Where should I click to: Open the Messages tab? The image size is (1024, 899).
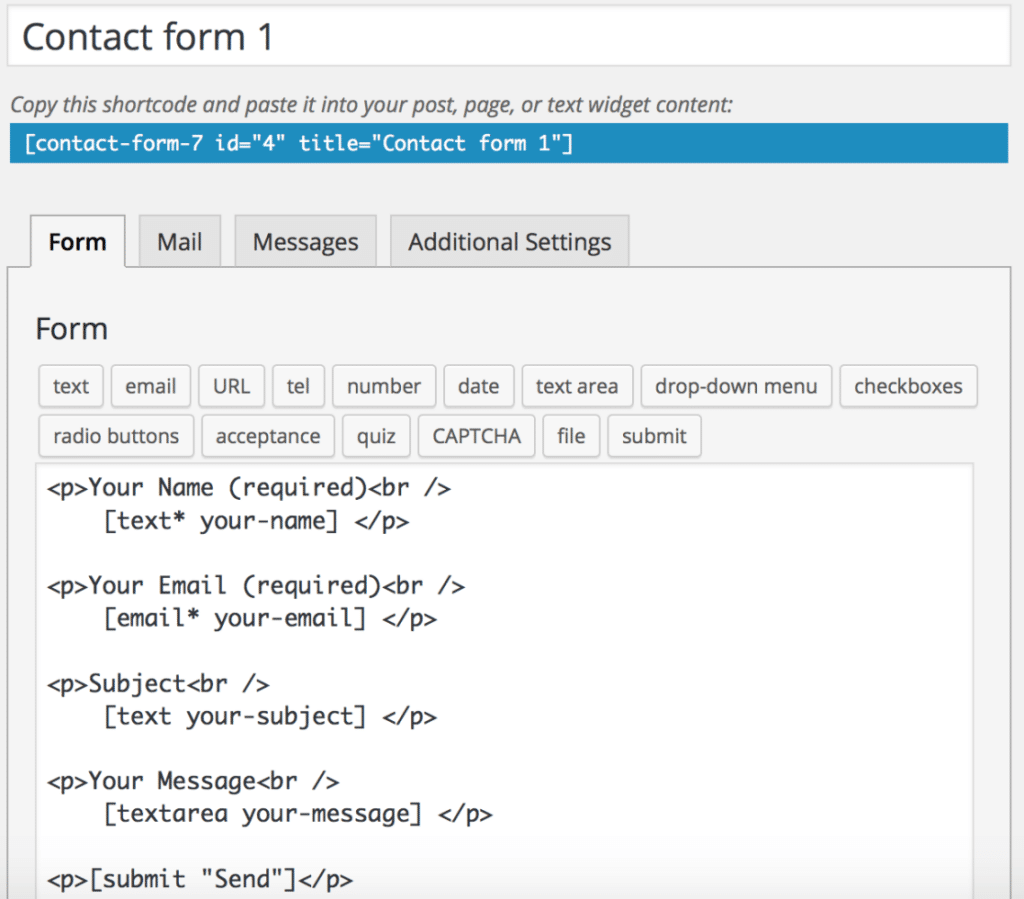305,241
